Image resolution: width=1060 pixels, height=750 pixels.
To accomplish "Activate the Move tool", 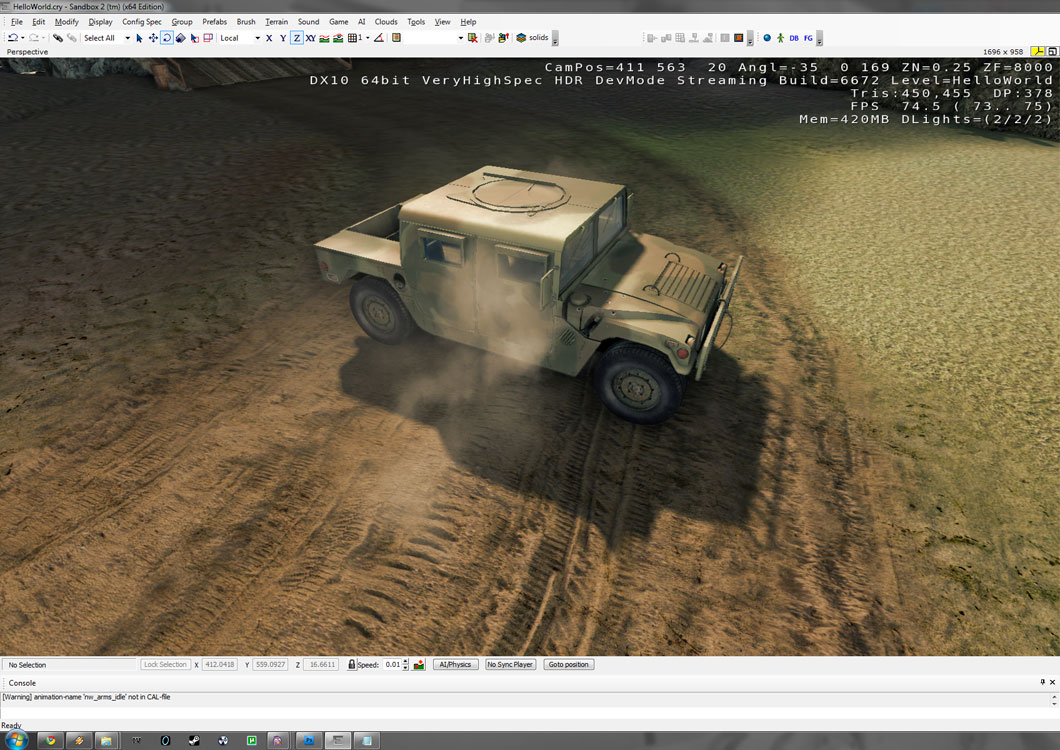I will pos(153,38).
